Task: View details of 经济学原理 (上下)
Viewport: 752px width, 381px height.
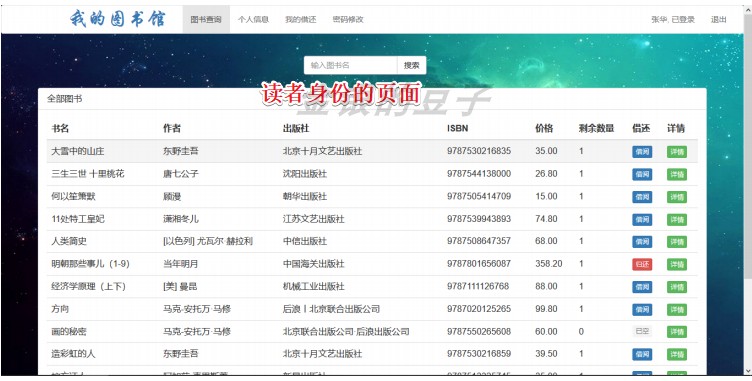Action: pos(676,287)
